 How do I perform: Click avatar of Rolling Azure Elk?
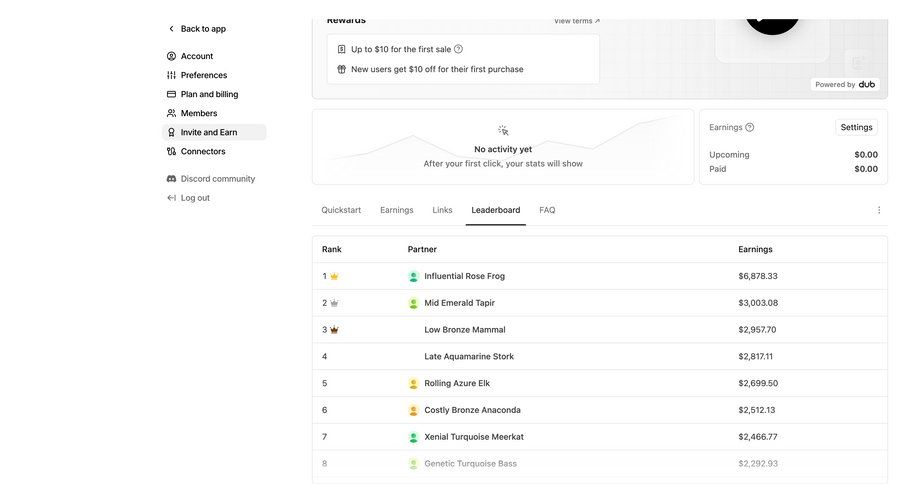click(x=413, y=384)
